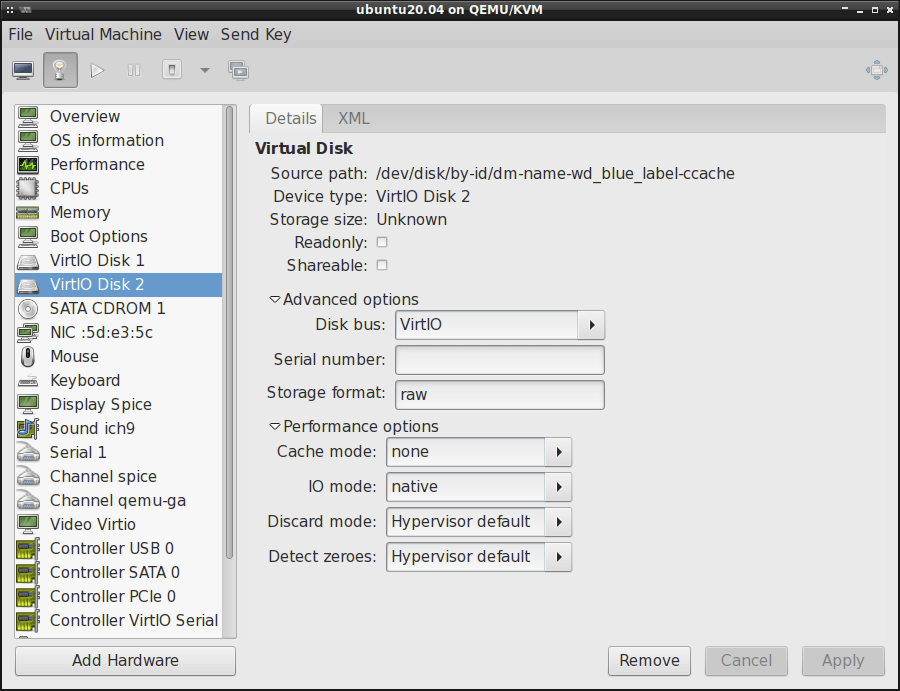This screenshot has width=900, height=691.
Task: Switch to the XML tab
Action: (x=353, y=118)
